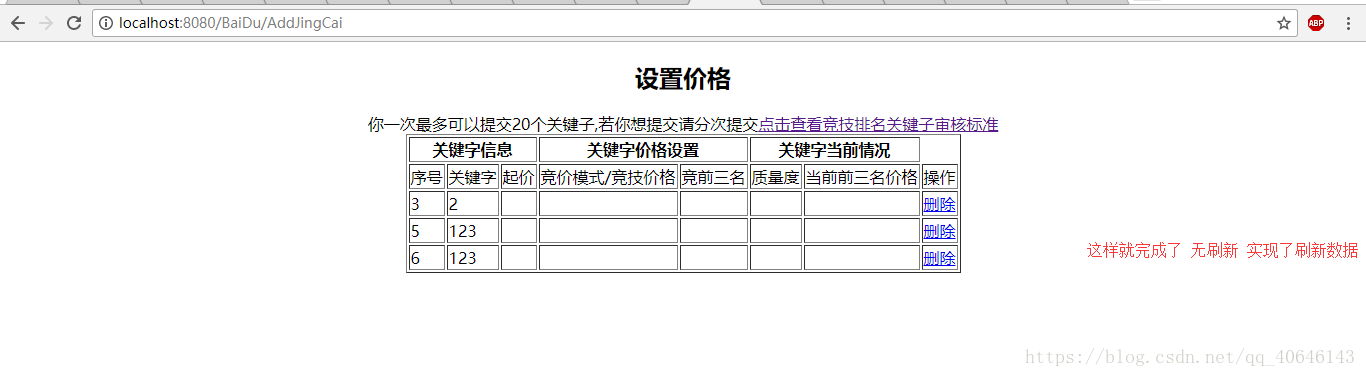
Task: Select the 设置价格 page heading
Action: pos(683,79)
